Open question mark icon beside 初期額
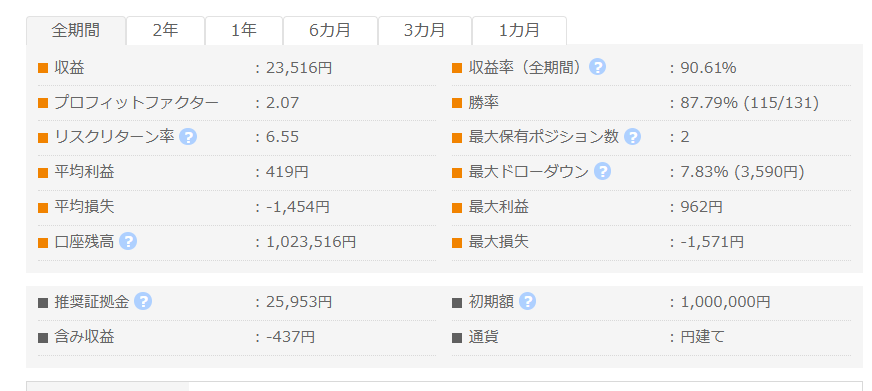 [x=527, y=302]
